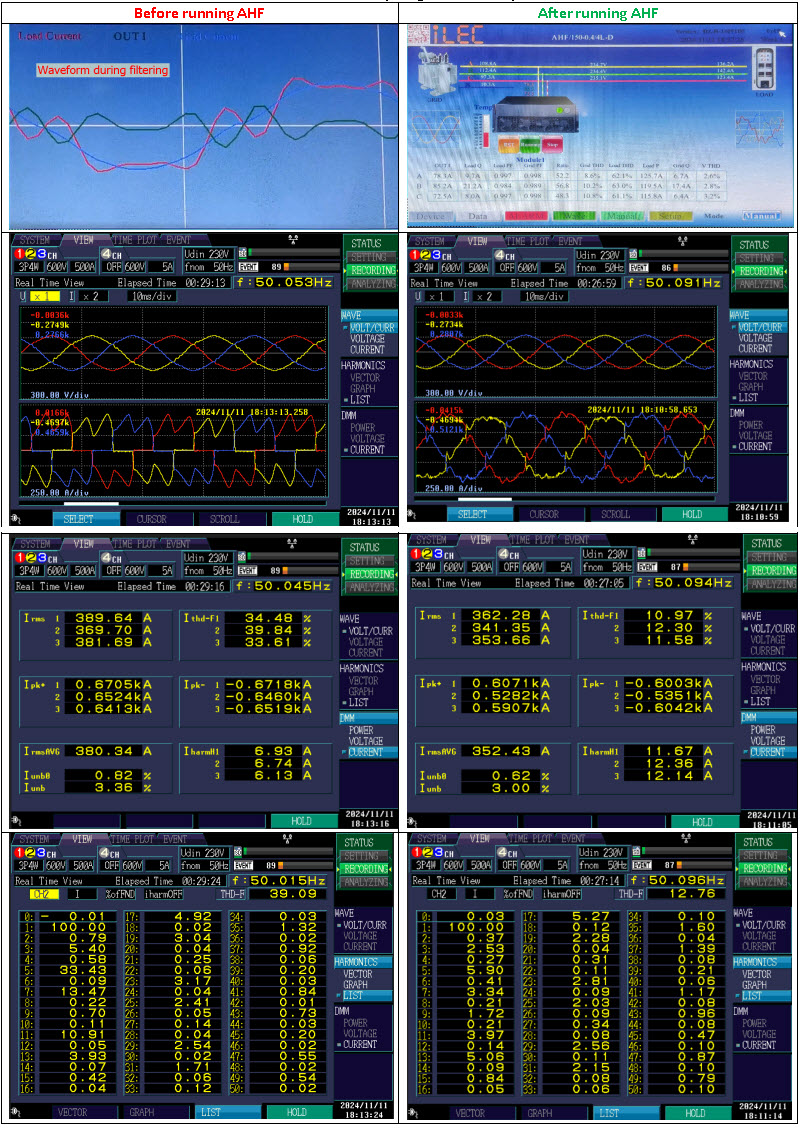The height and width of the screenshot is (1128, 804).
Task: Open 10ms/div time base selector, after-AHF waveform screen
Action: tap(541, 297)
